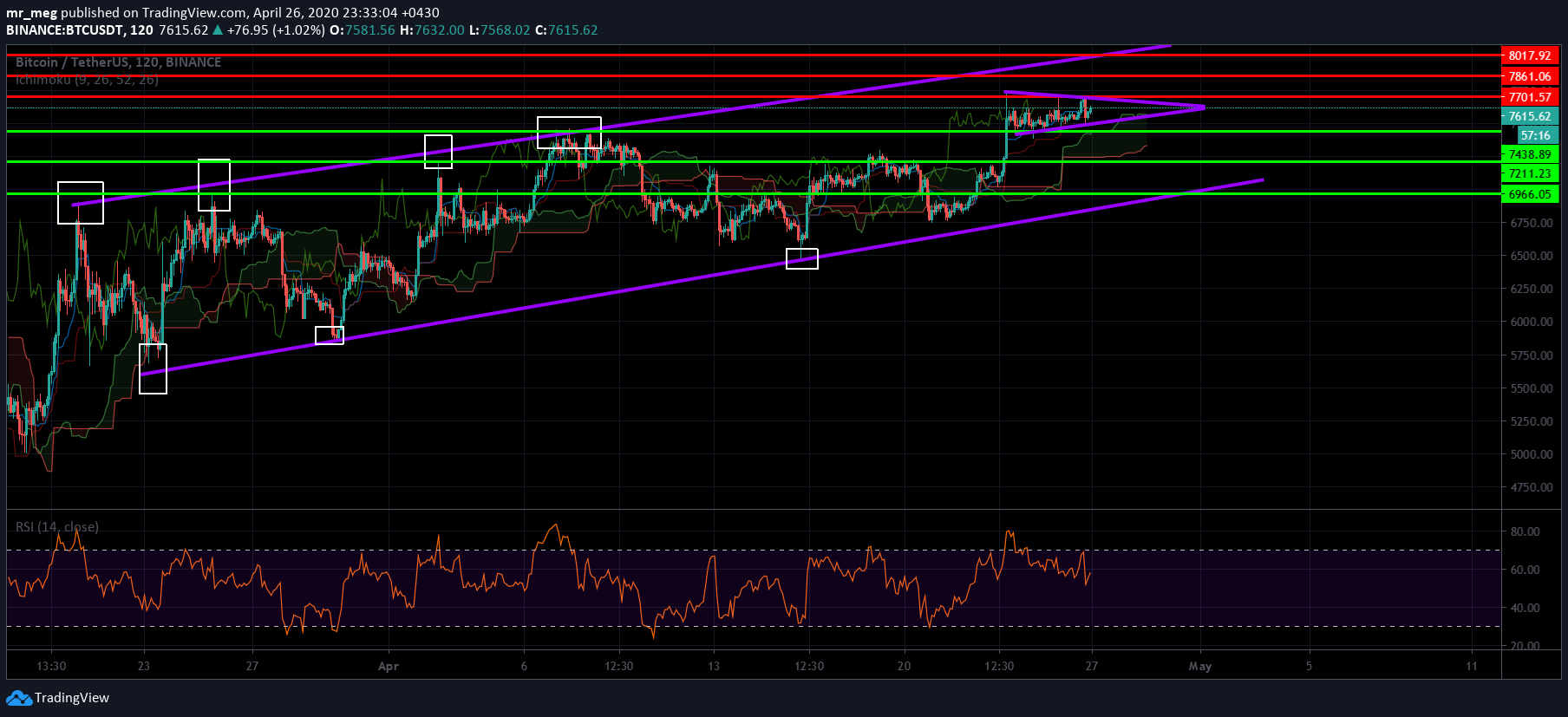Click the May date on time axis
Screen dimensions: 1568x717
tap(1200, 666)
